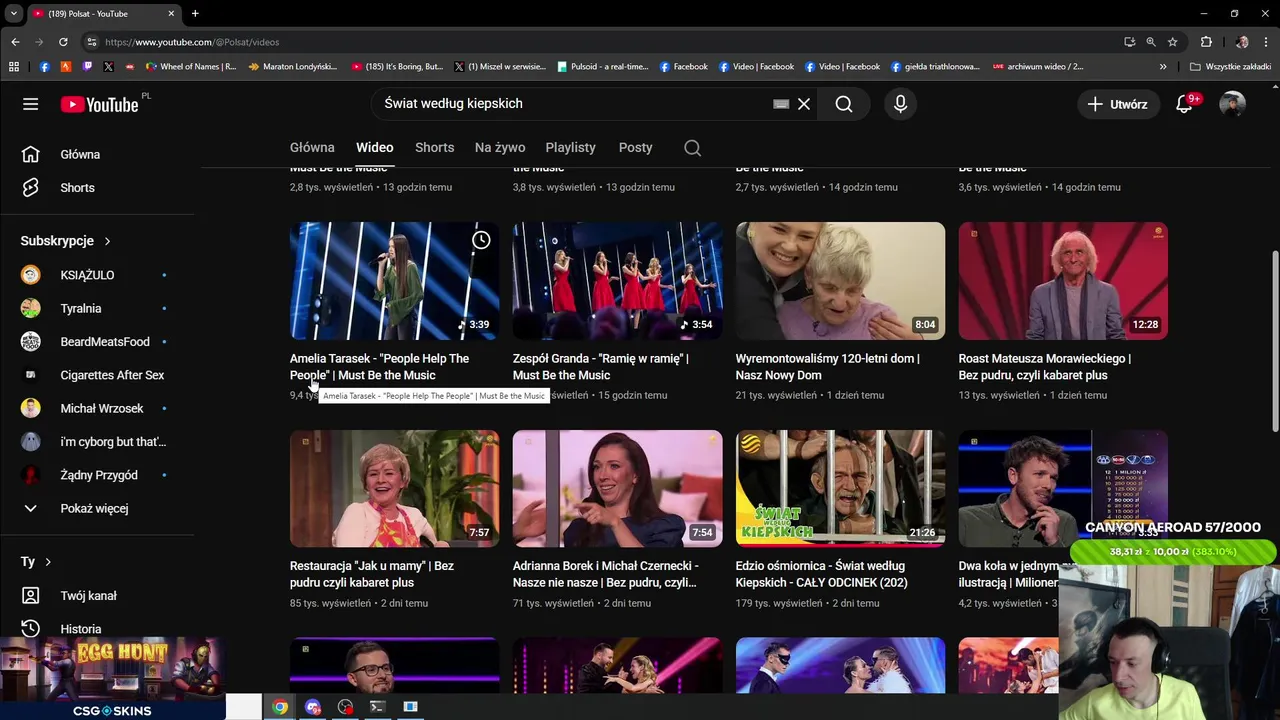Open the Wheel of Names bookmark
The width and height of the screenshot is (1280, 720).
[191, 67]
